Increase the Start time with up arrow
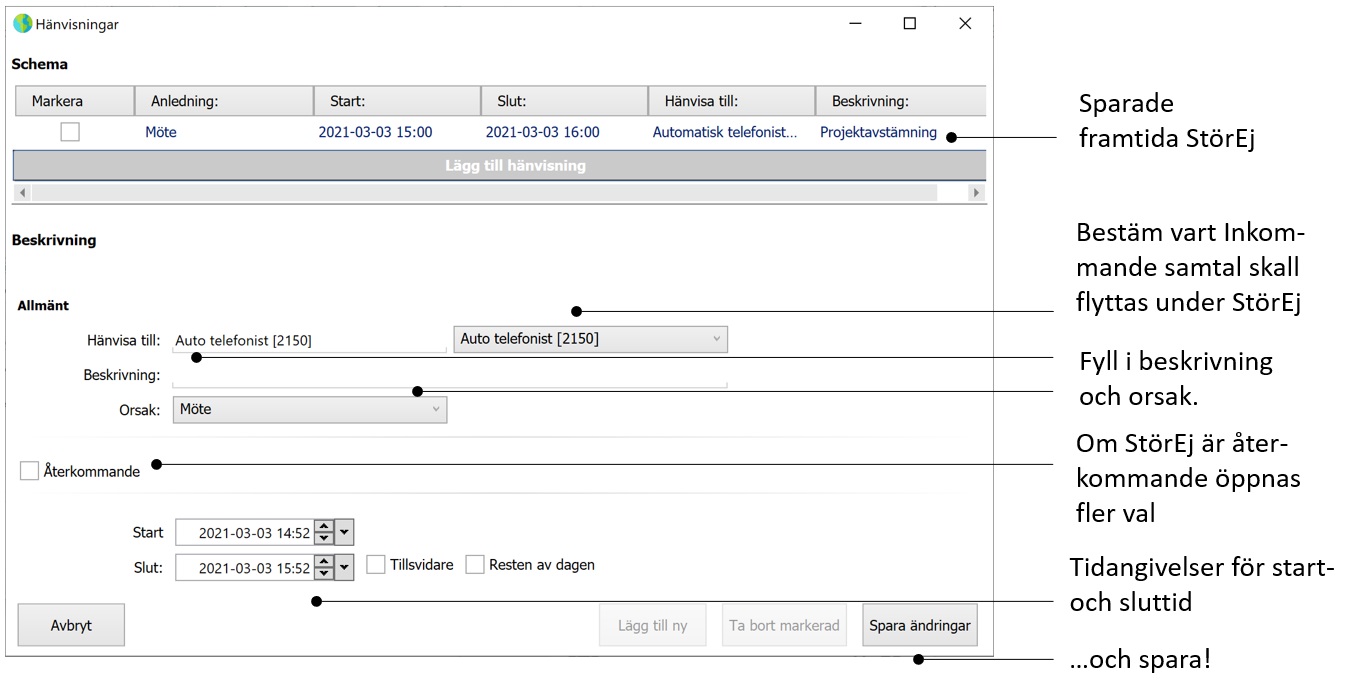Viewport: 1354px width, 681px height. 324,527
